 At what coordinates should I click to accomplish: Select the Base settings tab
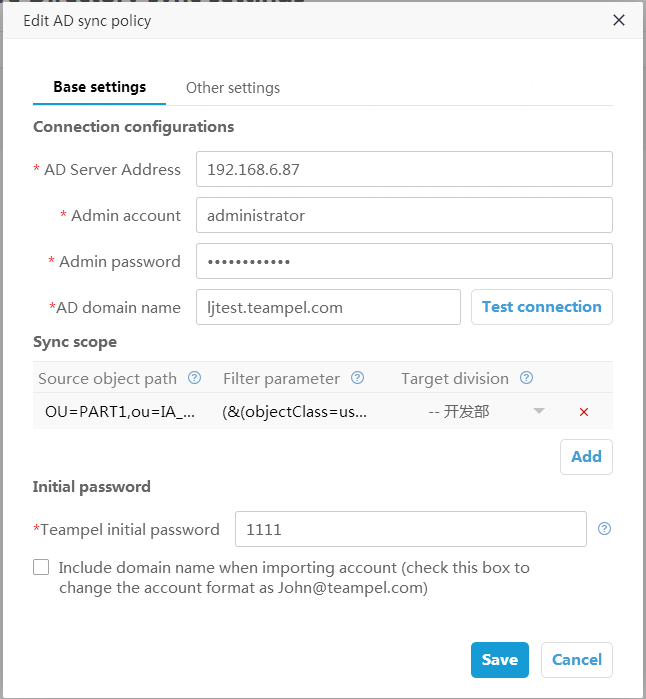(99, 87)
